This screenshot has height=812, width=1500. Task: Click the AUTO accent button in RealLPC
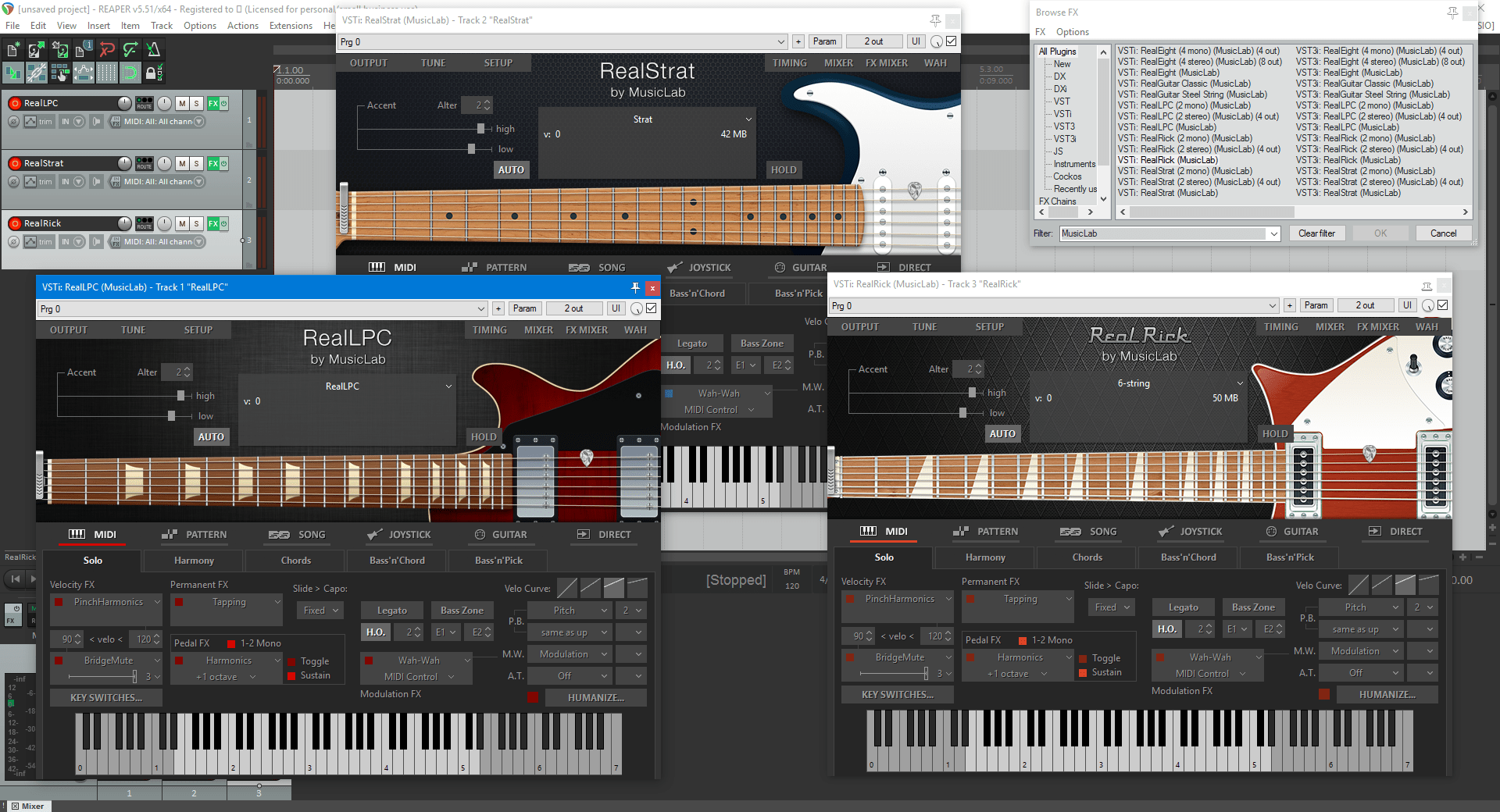pos(211,437)
